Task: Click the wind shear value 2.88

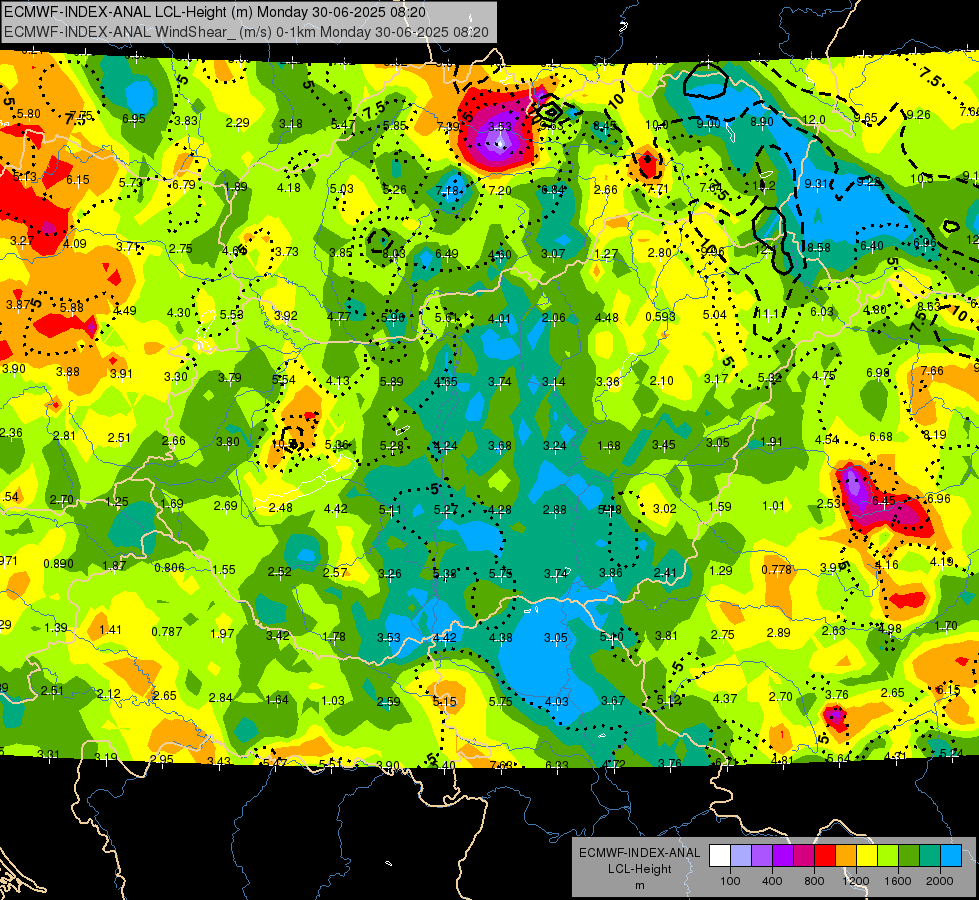Action: 554,510
